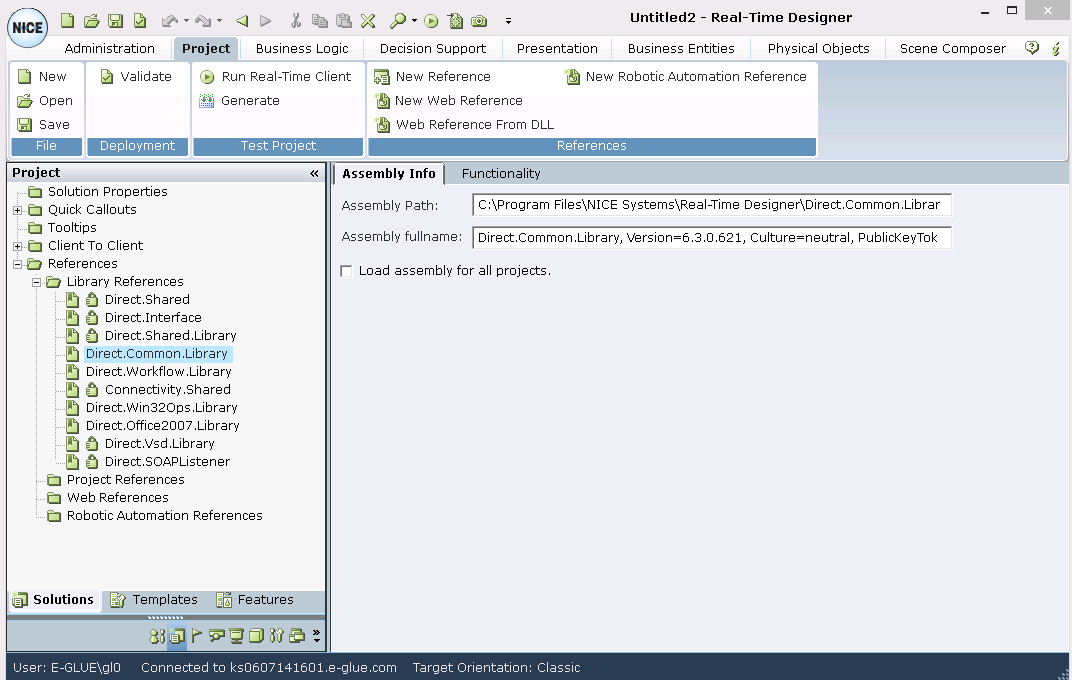Collapse the Project panel with double chevron
The height and width of the screenshot is (680, 1072).
coord(314,174)
